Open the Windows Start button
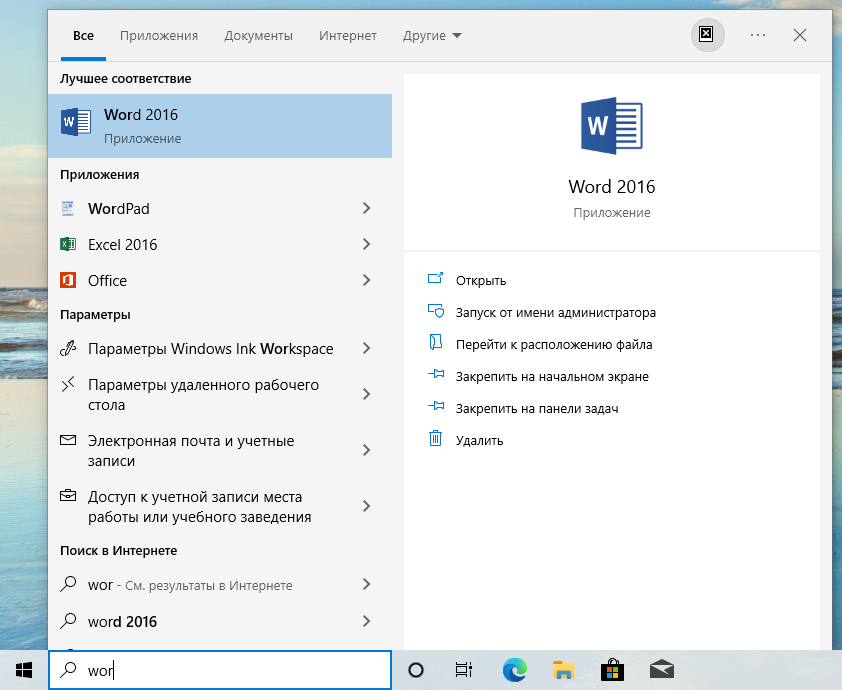Screen dimensions: 842x690 24,670
